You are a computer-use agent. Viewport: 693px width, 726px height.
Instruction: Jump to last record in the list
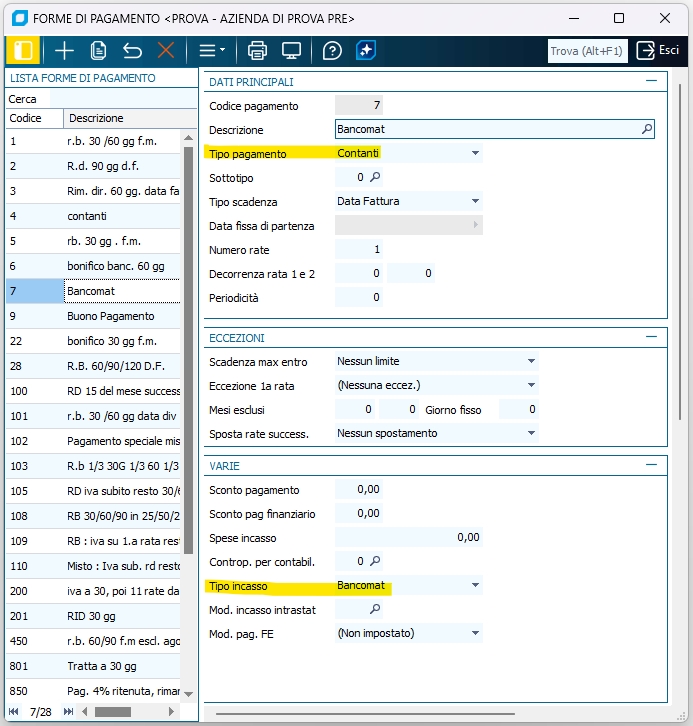pos(68,711)
